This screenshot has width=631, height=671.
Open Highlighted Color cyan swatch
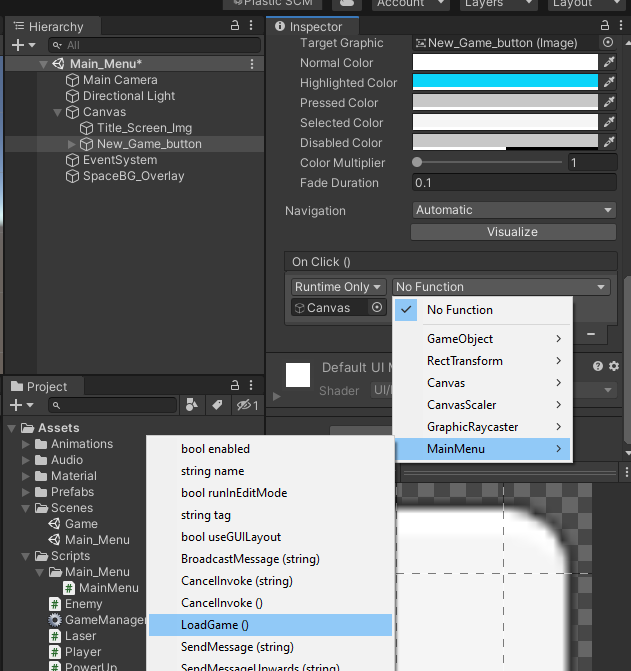tap(505, 82)
